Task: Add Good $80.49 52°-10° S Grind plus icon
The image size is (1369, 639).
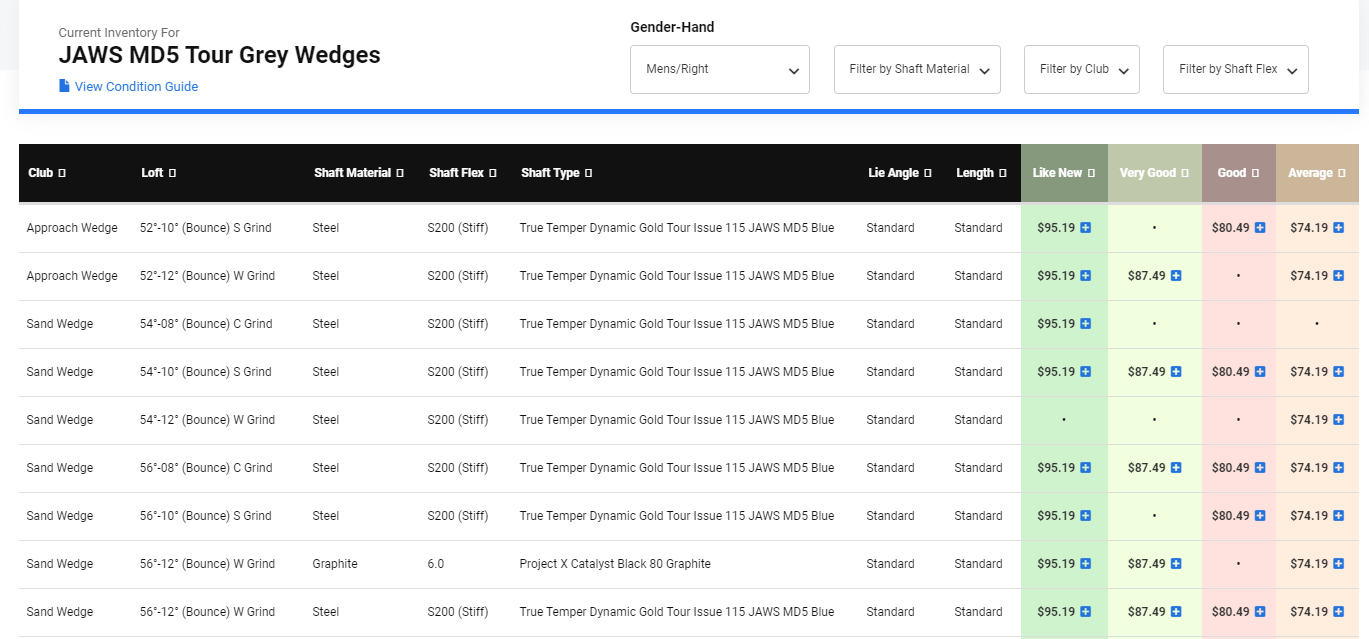Action: (1260, 228)
